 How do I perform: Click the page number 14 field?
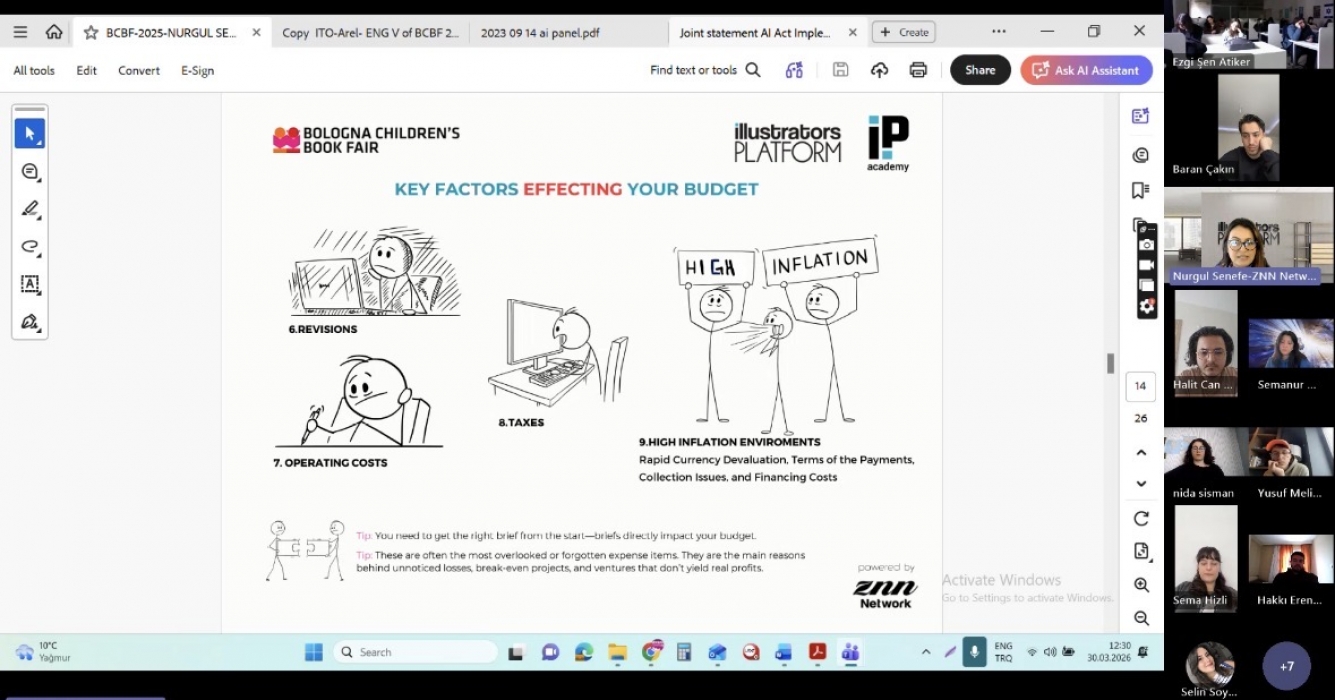[1141, 386]
